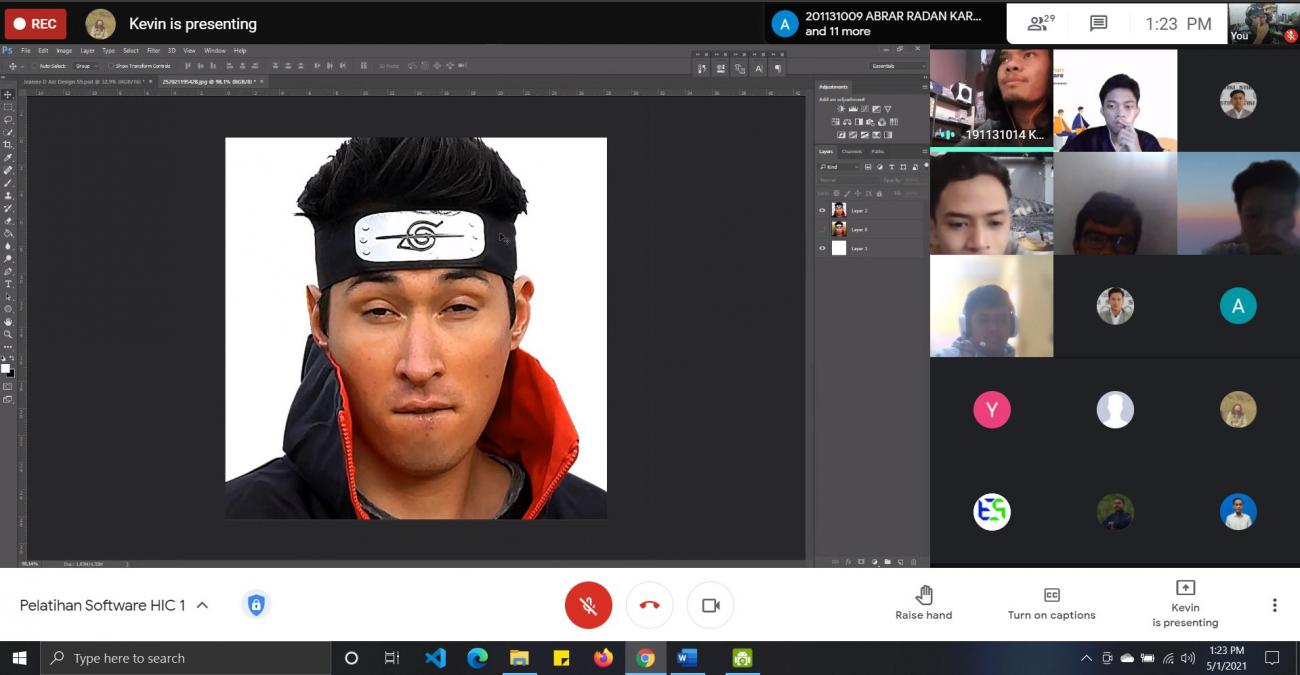The height and width of the screenshot is (675, 1300).
Task: Select the Horizontal Type tool
Action: [x=8, y=284]
